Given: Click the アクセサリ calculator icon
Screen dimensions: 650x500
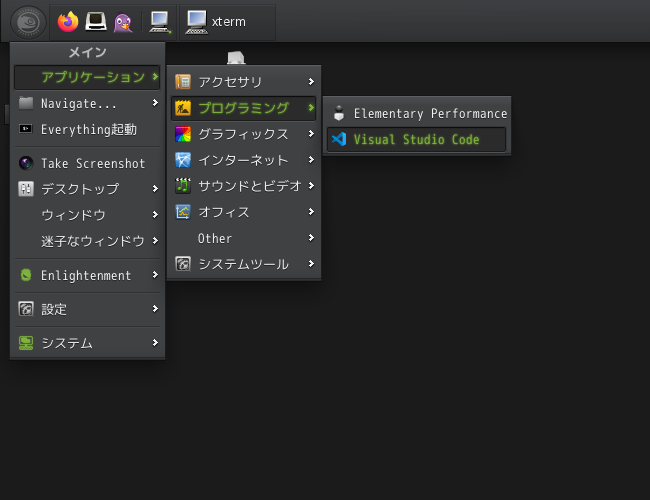Looking at the screenshot, I should tap(183, 82).
